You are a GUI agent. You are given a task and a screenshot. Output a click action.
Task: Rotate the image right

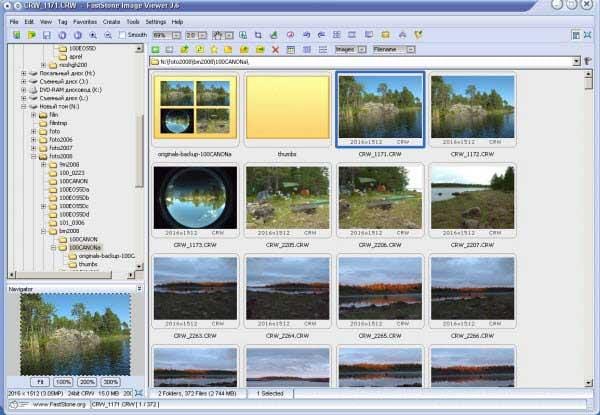[321, 35]
